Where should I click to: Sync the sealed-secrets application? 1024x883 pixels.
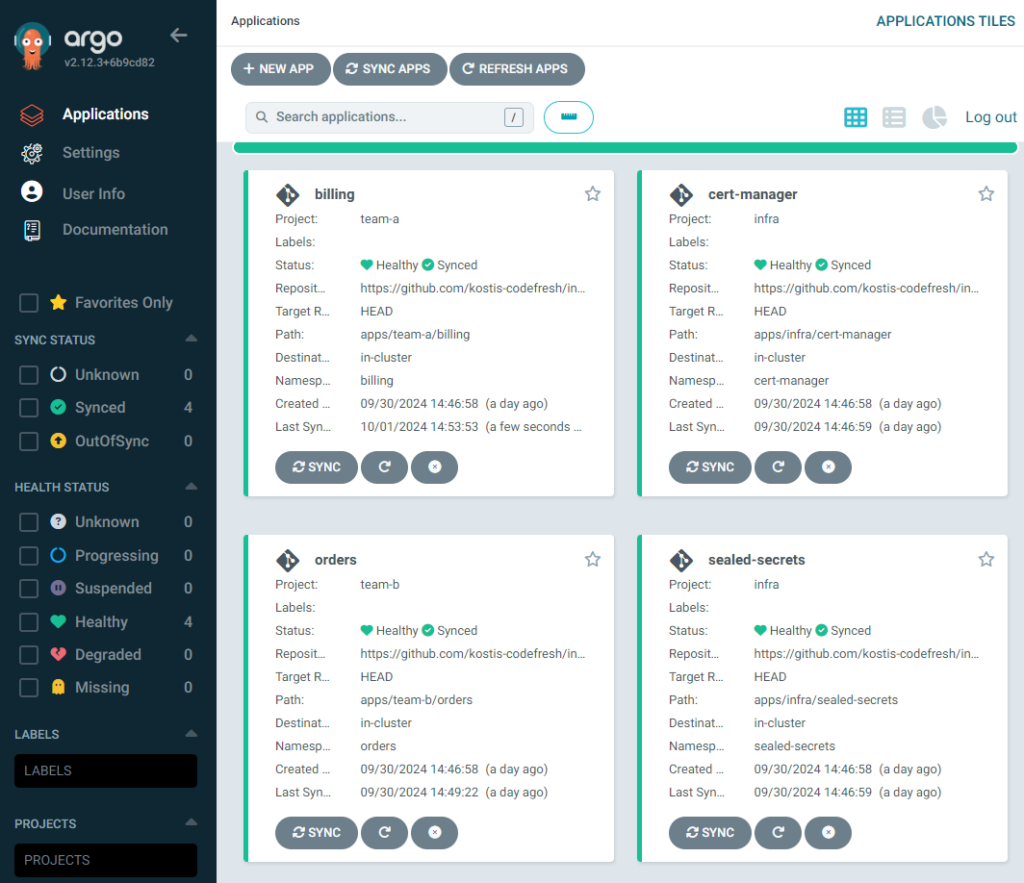pos(710,833)
